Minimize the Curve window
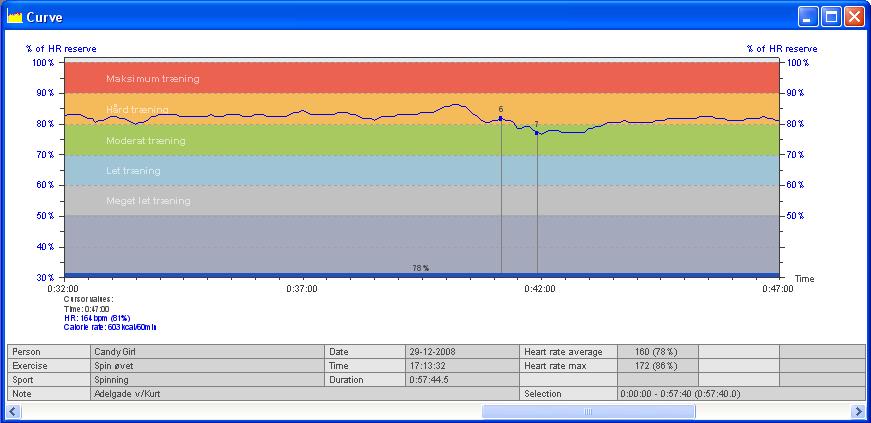871x423 pixels. point(808,17)
